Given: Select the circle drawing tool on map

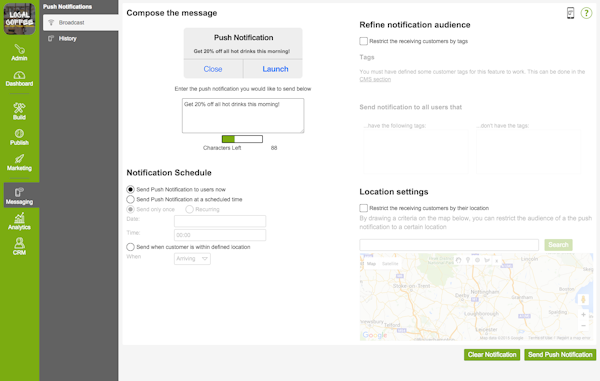Looking at the screenshot, I should coord(477,260).
